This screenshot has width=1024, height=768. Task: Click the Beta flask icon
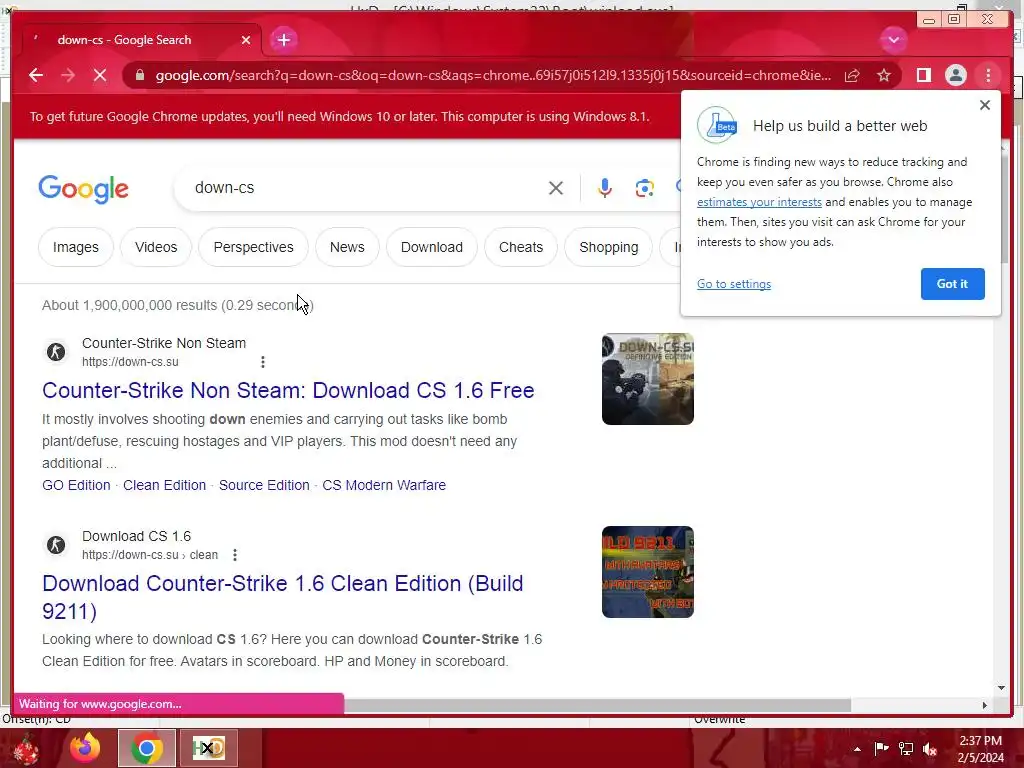pos(716,125)
